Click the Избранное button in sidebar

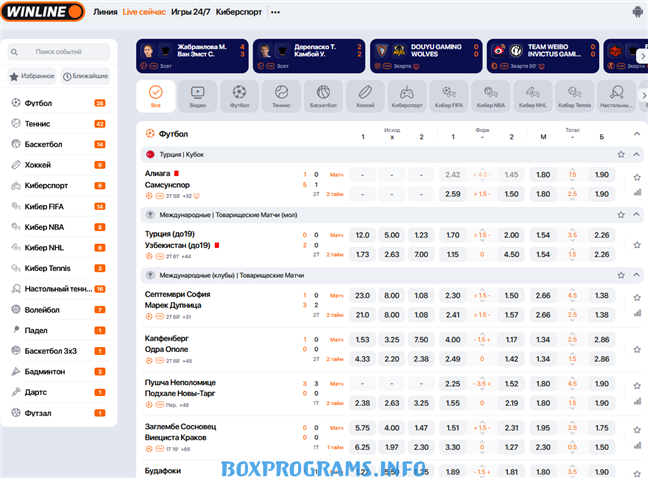click(x=31, y=76)
